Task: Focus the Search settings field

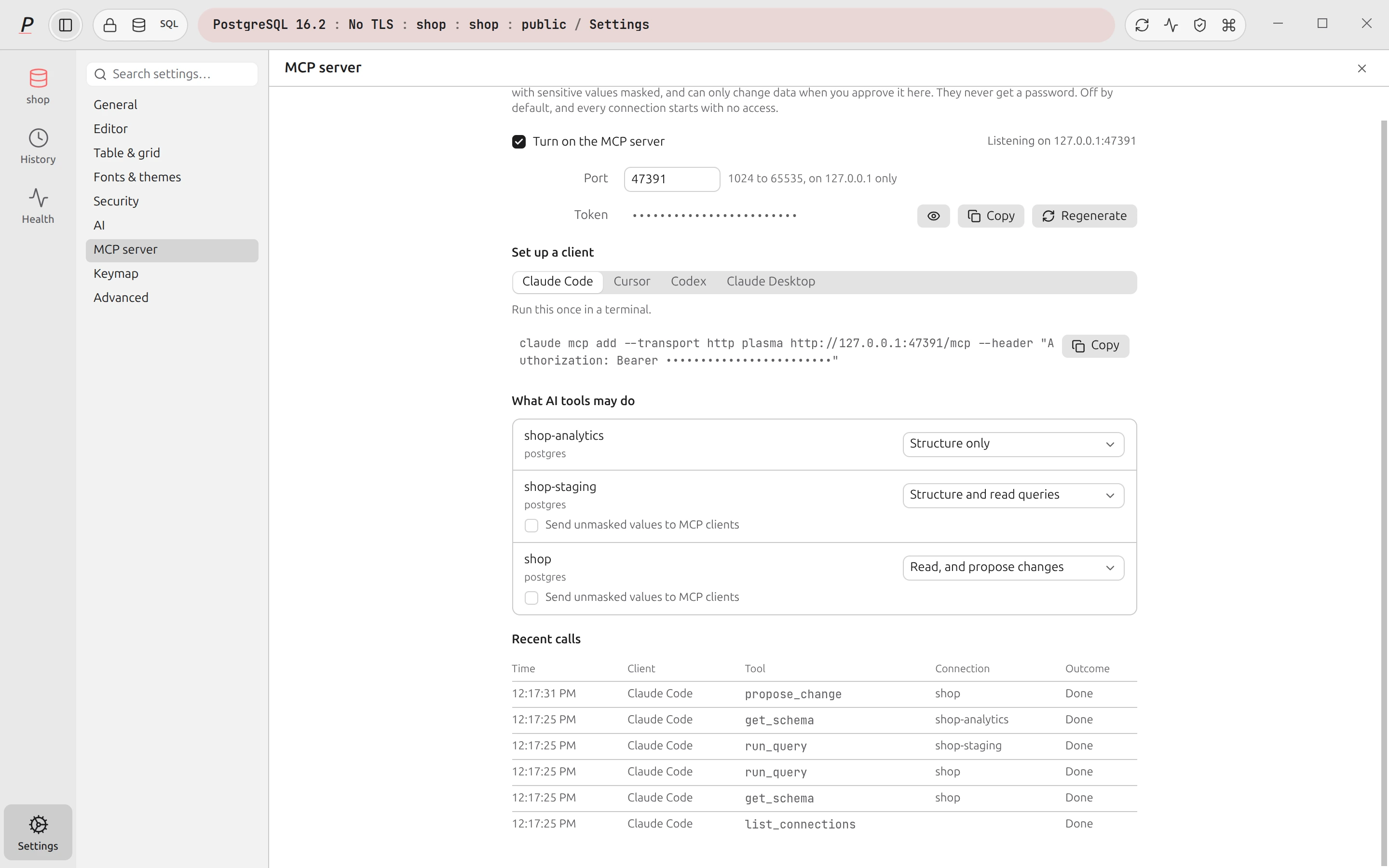Action: tap(172, 74)
